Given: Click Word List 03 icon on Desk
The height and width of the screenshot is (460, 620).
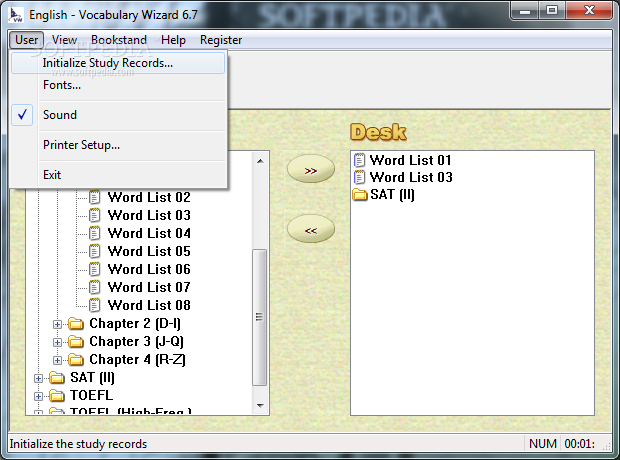Looking at the screenshot, I should tap(359, 177).
